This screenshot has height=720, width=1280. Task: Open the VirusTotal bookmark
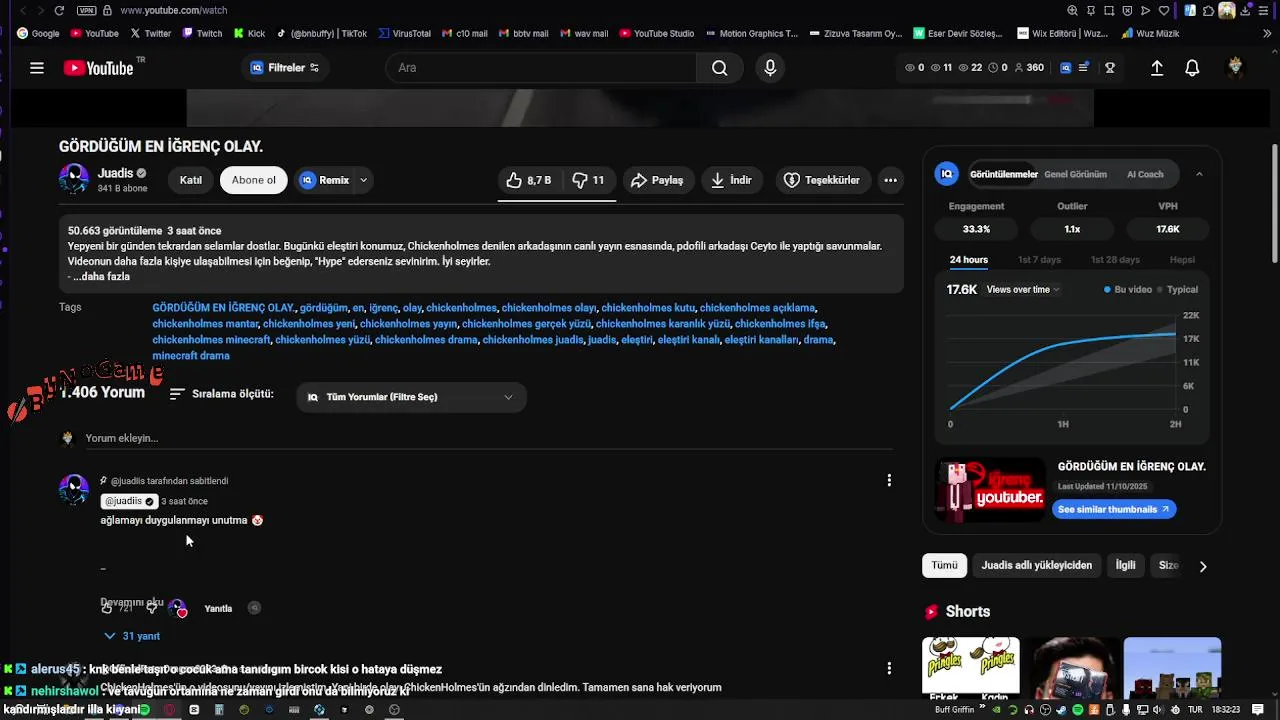405,33
